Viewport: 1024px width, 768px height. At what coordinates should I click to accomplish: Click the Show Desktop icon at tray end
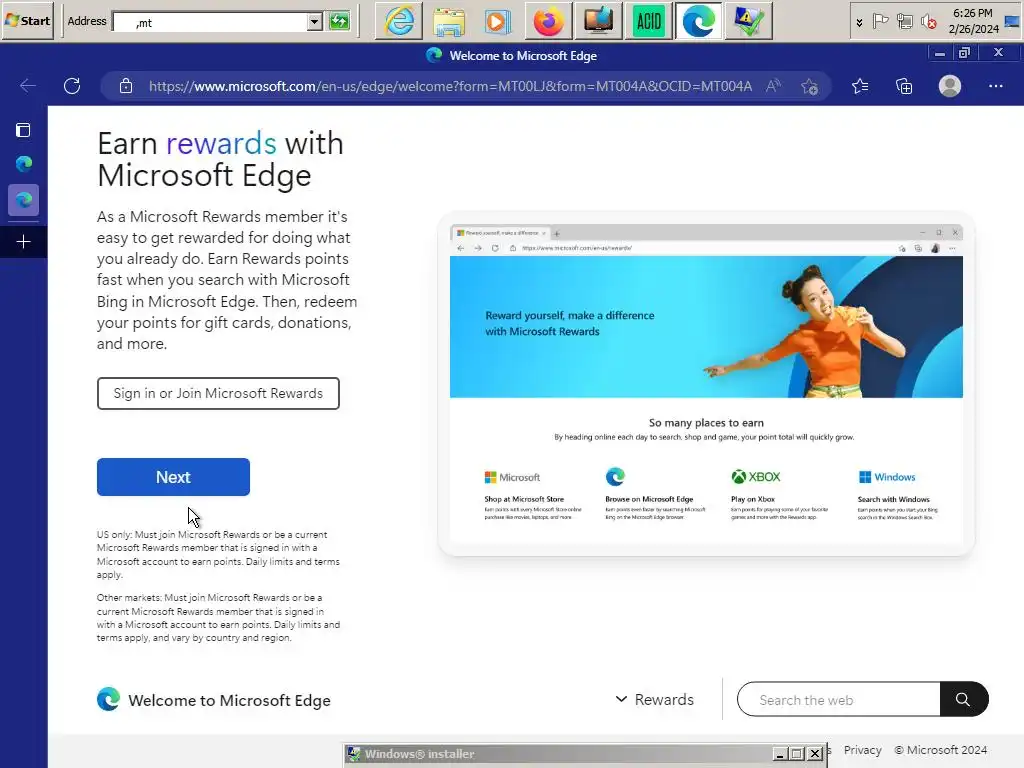coord(1012,22)
